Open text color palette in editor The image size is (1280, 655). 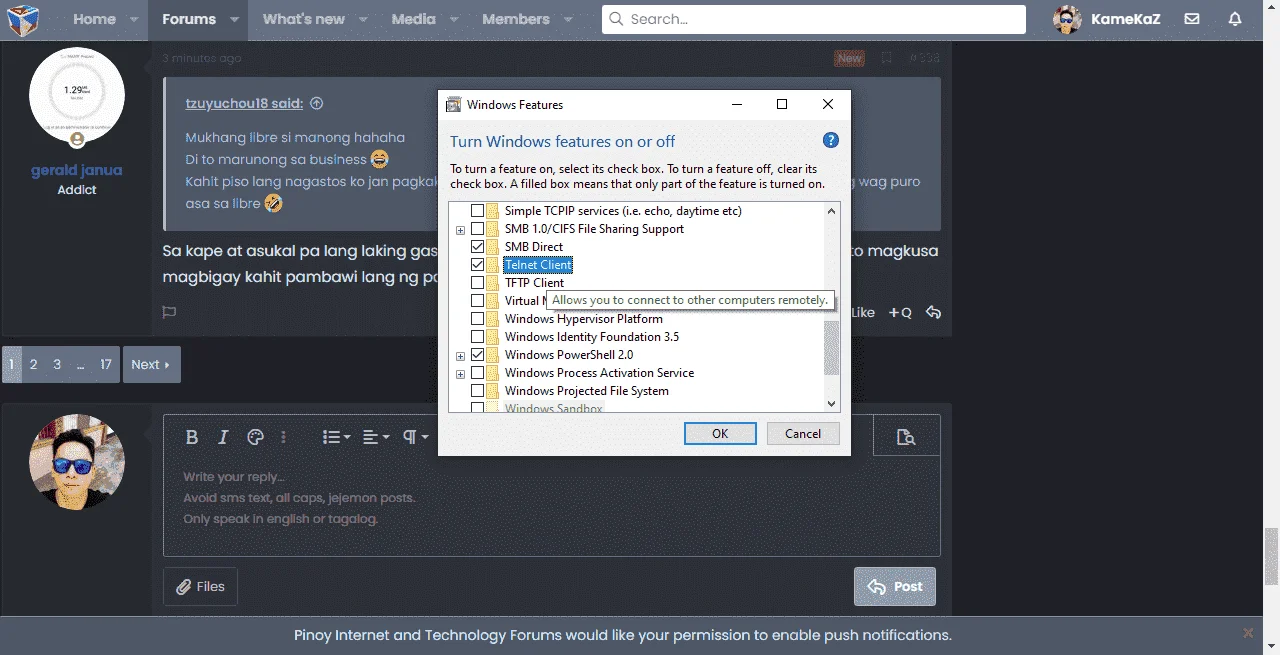point(254,437)
